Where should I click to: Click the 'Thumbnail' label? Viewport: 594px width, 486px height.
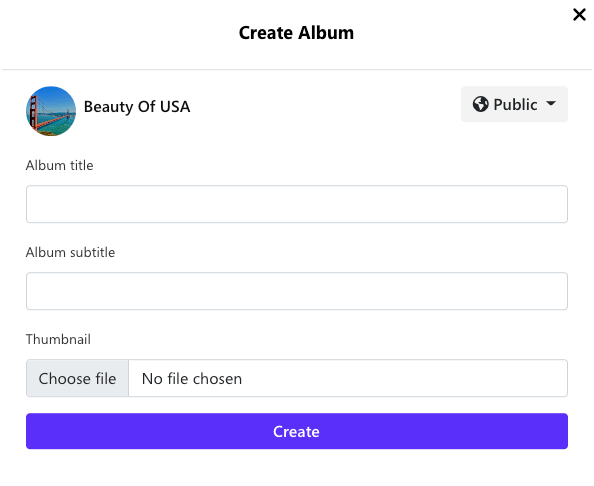click(x=58, y=339)
